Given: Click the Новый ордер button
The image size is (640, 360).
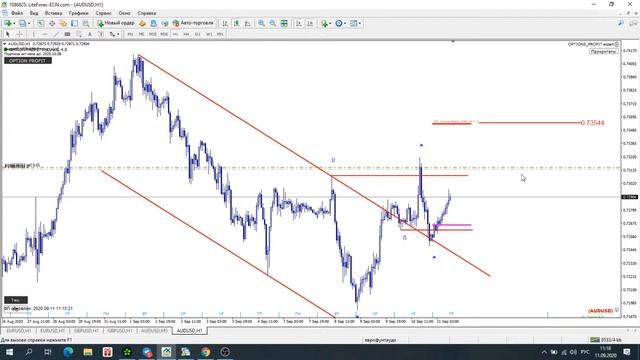Looking at the screenshot, I should pyautogui.click(x=116, y=23).
